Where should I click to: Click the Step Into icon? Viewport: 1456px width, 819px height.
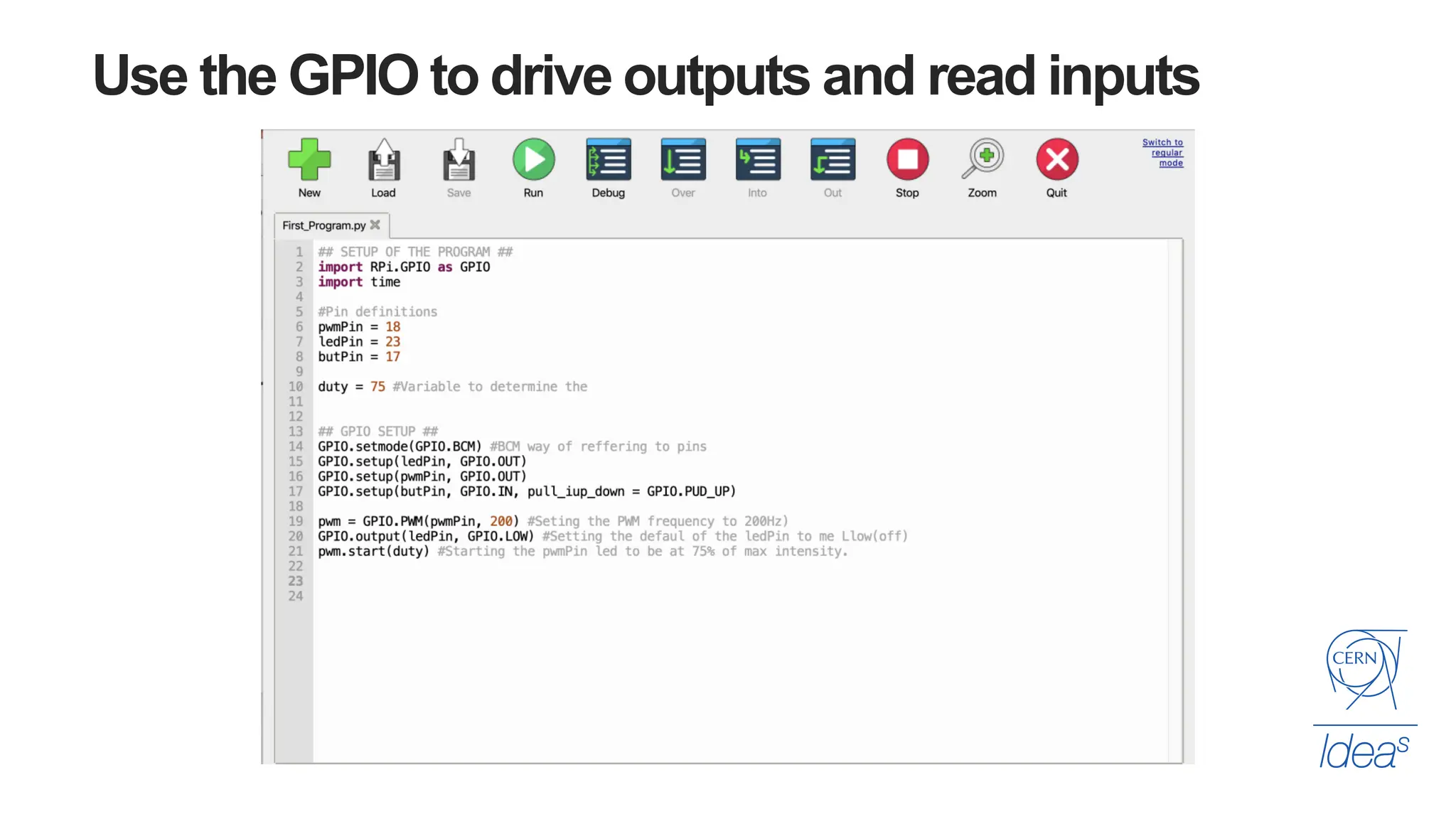point(758,160)
